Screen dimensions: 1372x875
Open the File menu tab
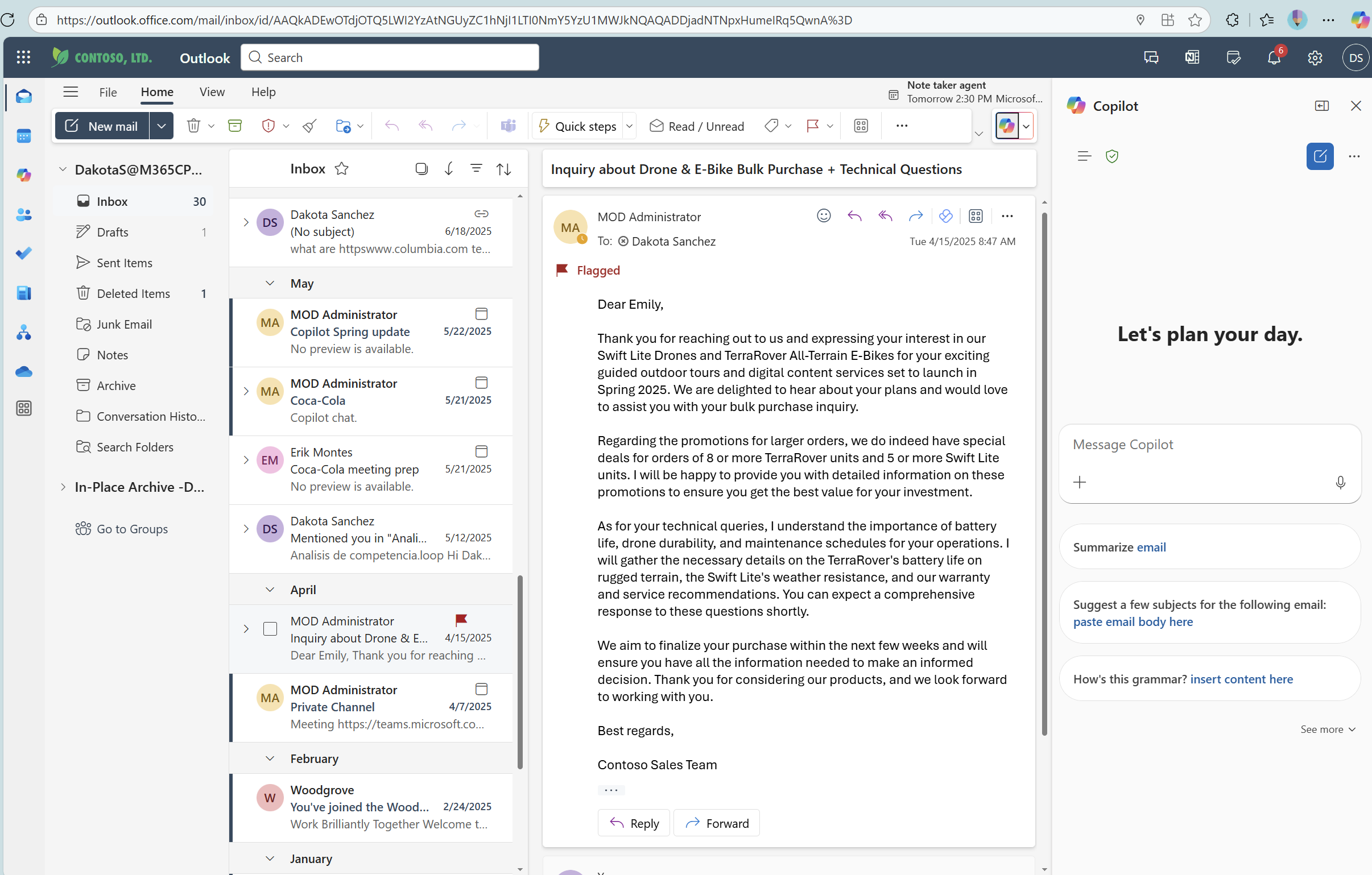pyautogui.click(x=108, y=92)
